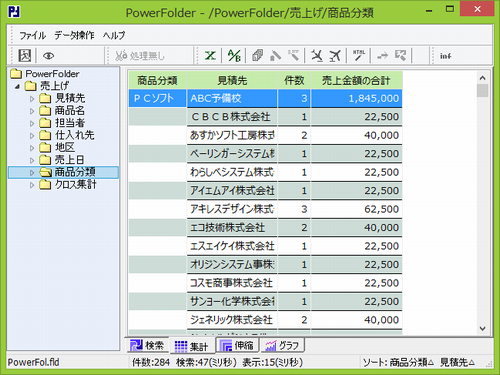Image resolution: width=500 pixels, height=375 pixels.
Task: Click the landing airplane import icon
Action: [x=317, y=56]
